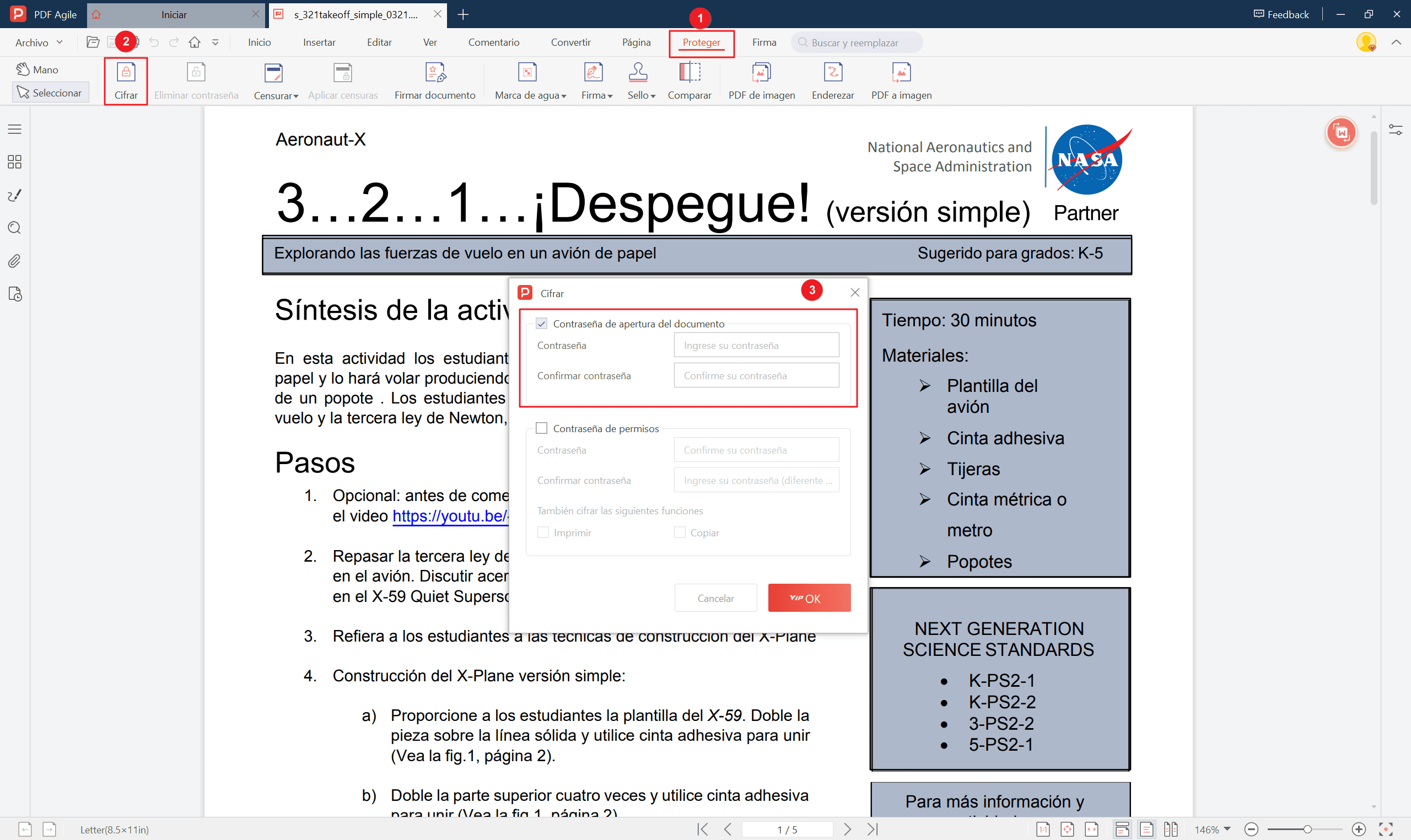The height and width of the screenshot is (840, 1411).
Task: Click the Cifrar lock icon
Action: click(126, 72)
